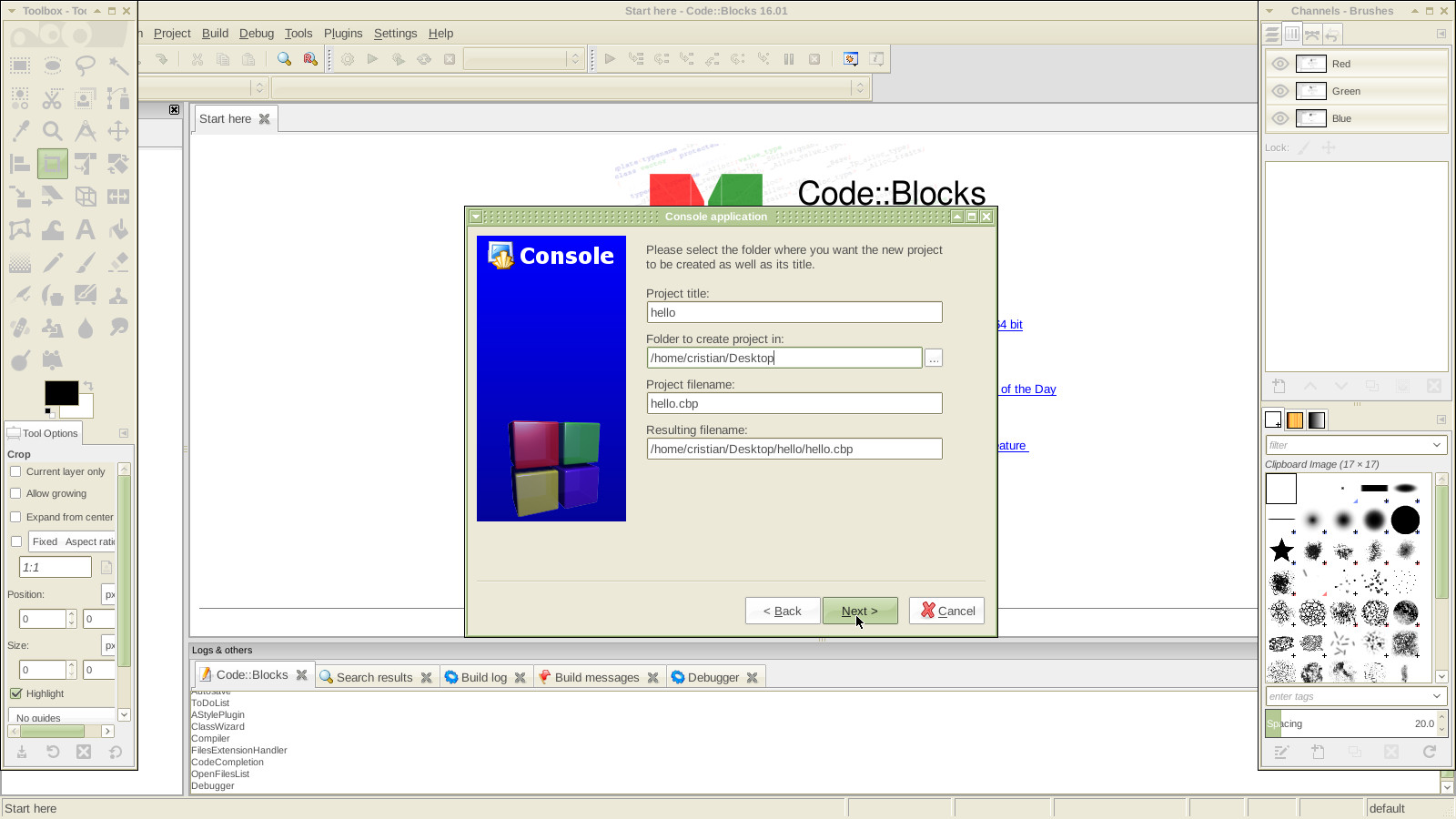Open the Size unit px dropdown
This screenshot has width=1456, height=819.
[x=108, y=645]
